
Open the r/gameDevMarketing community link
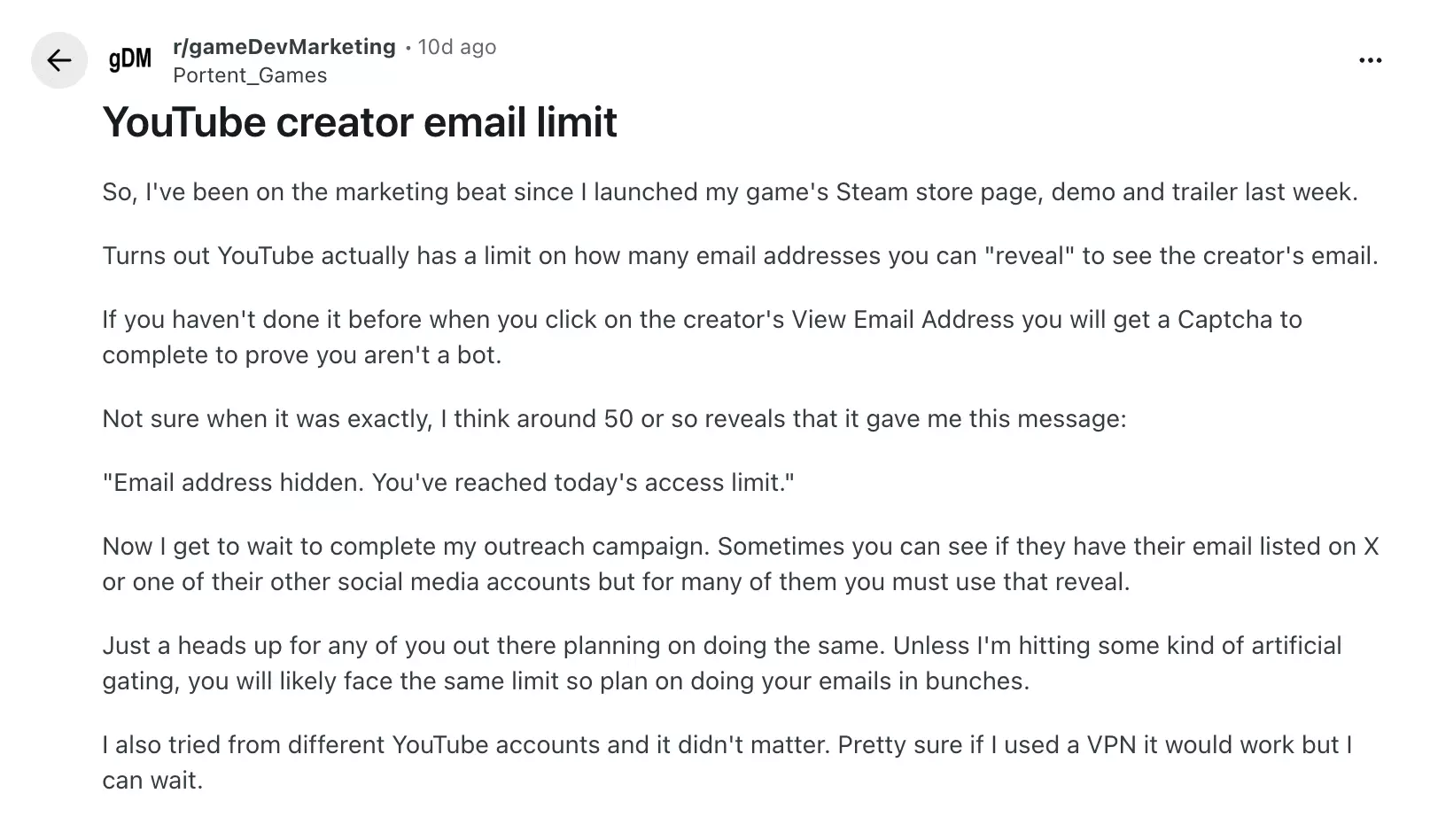(x=284, y=47)
